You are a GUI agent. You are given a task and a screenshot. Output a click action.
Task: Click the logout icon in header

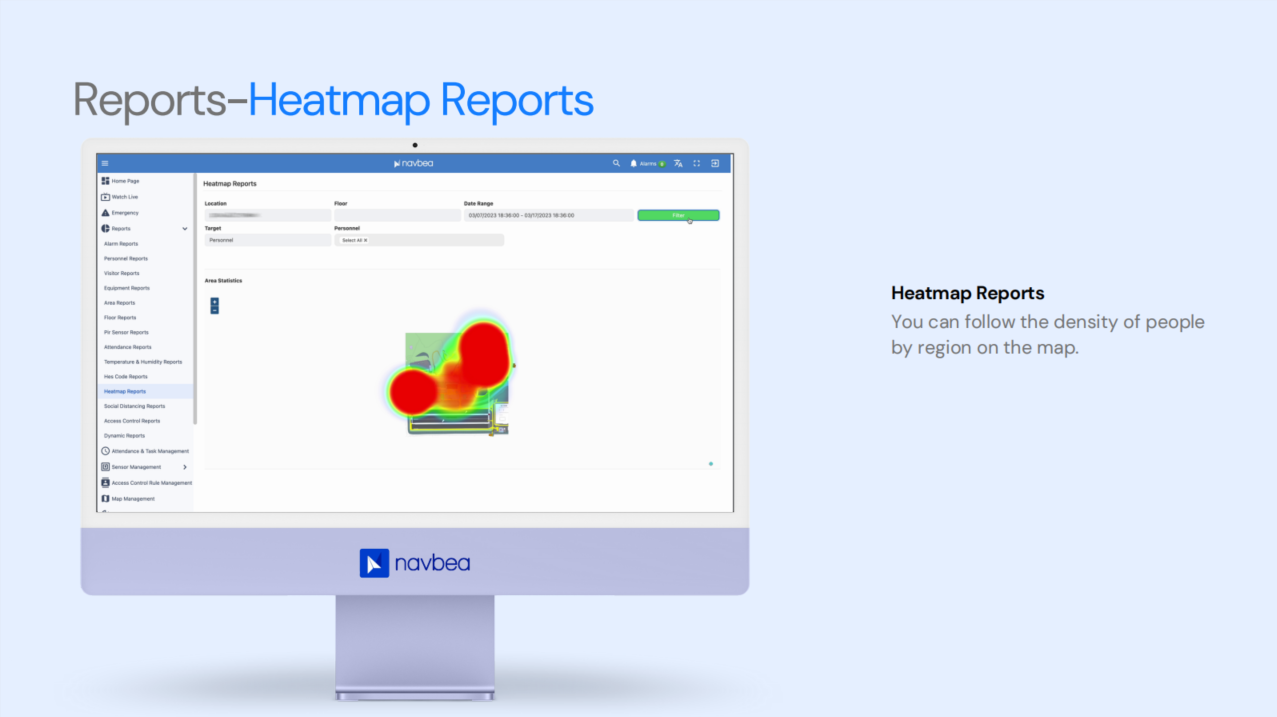(x=715, y=163)
